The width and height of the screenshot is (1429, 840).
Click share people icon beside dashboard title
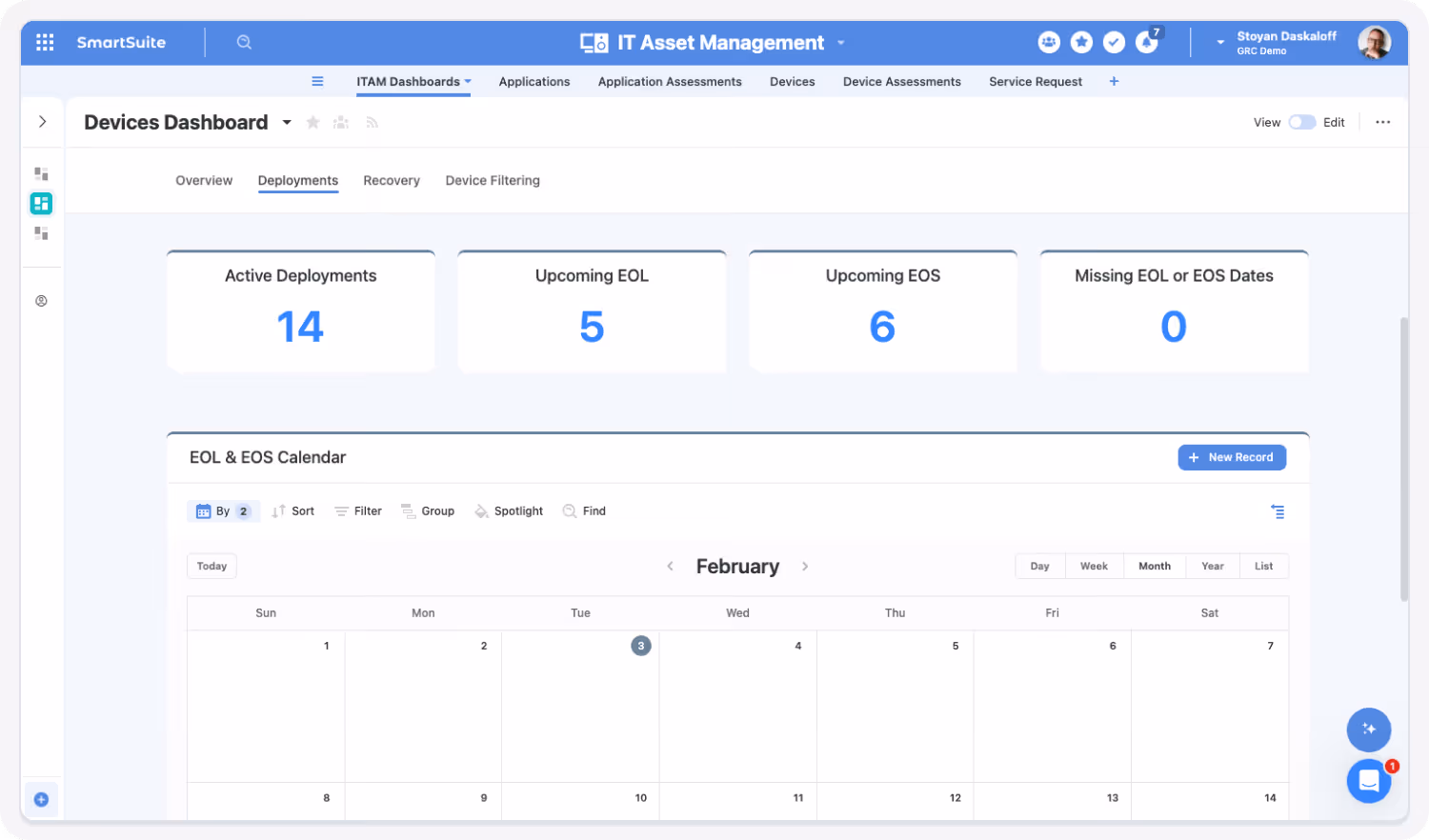click(x=341, y=123)
